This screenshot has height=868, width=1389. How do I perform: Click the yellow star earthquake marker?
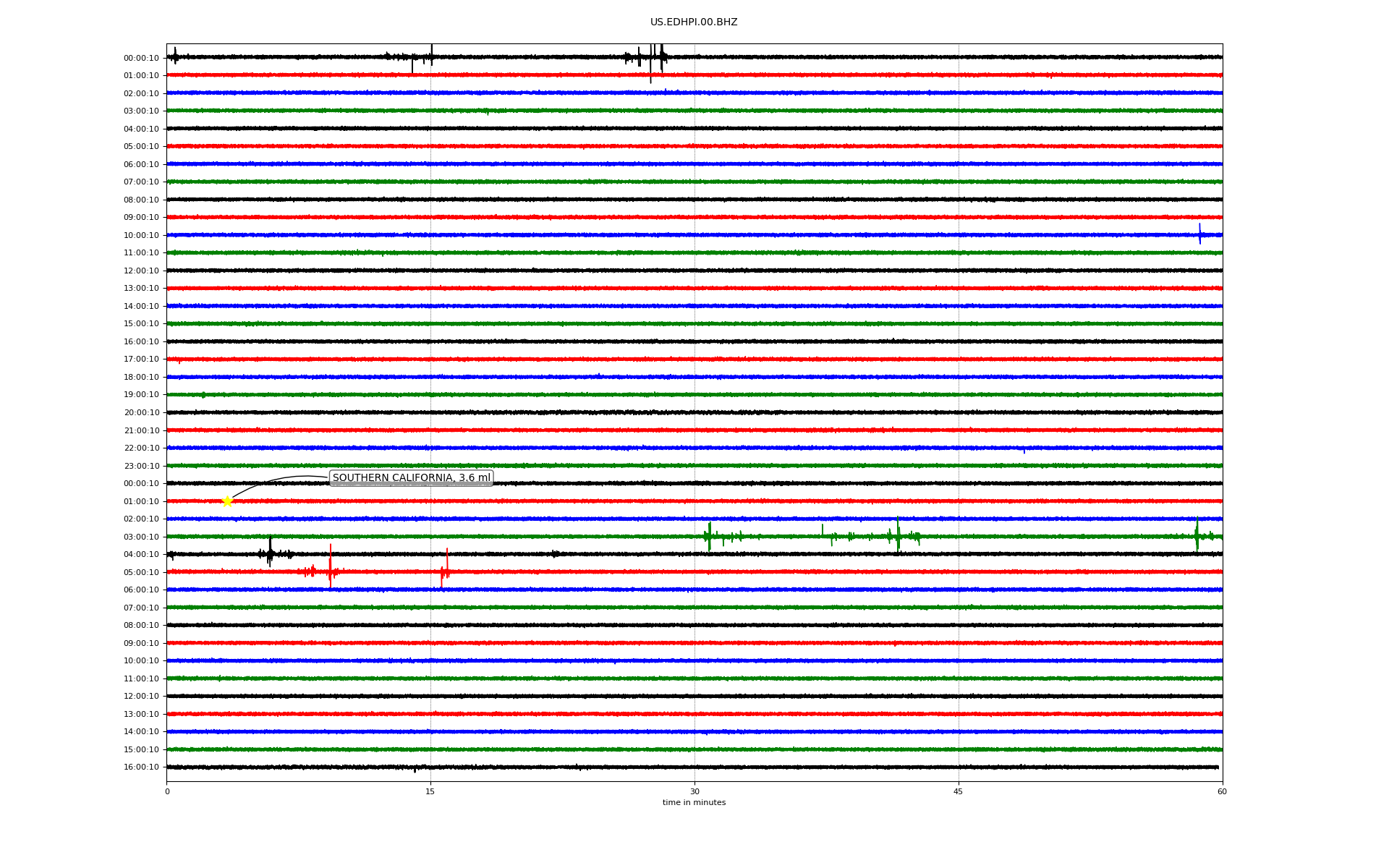tap(227, 501)
